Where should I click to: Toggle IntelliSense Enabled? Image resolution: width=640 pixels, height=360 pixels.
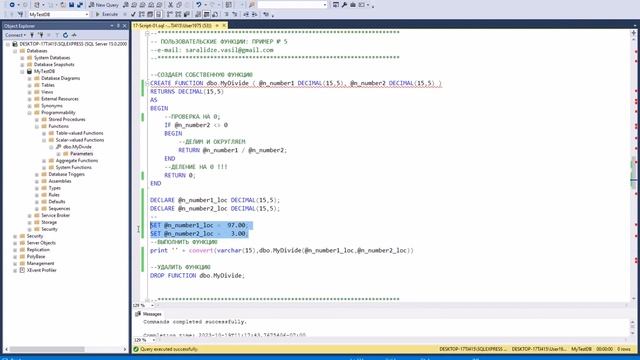pyautogui.click(x=158, y=14)
